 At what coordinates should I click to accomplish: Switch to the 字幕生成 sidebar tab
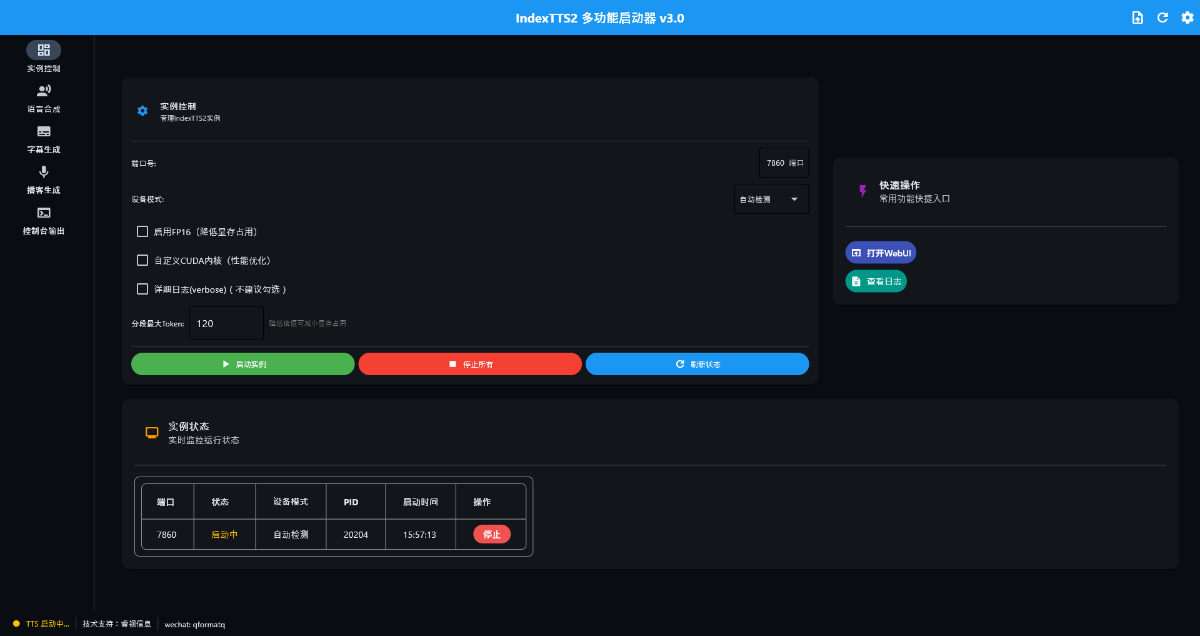coord(43,137)
